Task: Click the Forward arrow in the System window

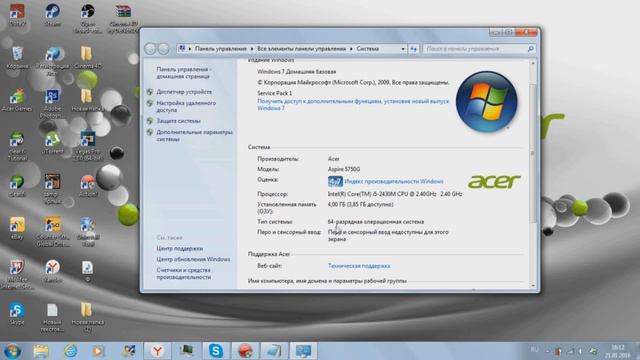Action: pos(163,49)
